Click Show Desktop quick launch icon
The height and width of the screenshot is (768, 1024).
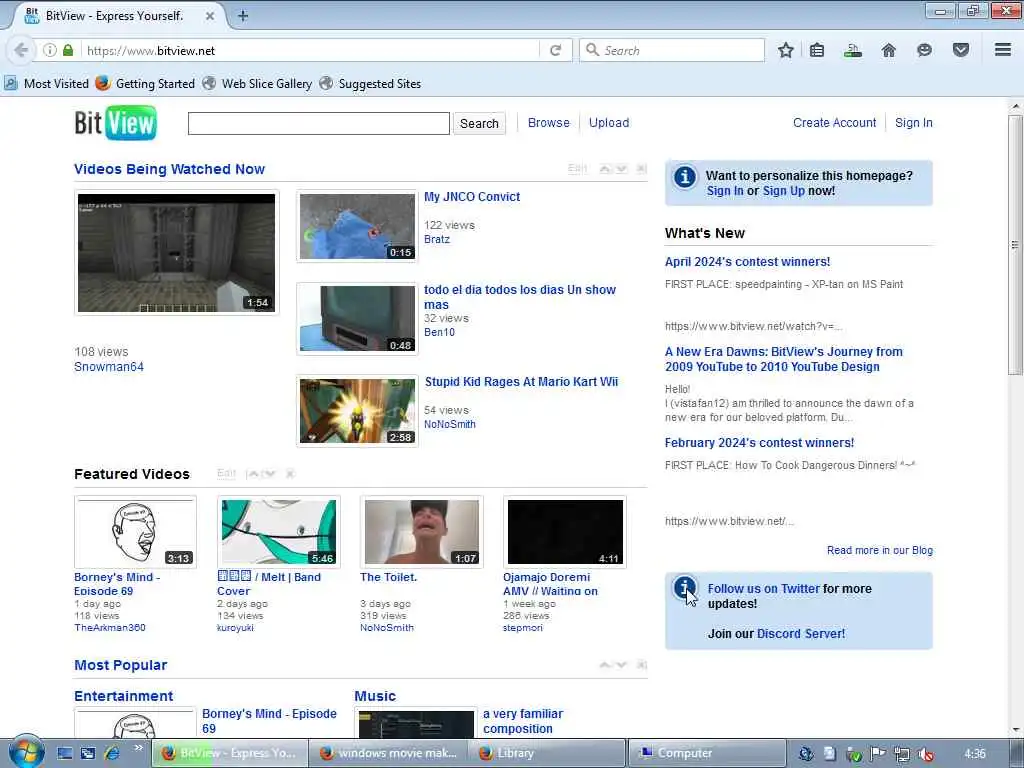click(x=65, y=753)
